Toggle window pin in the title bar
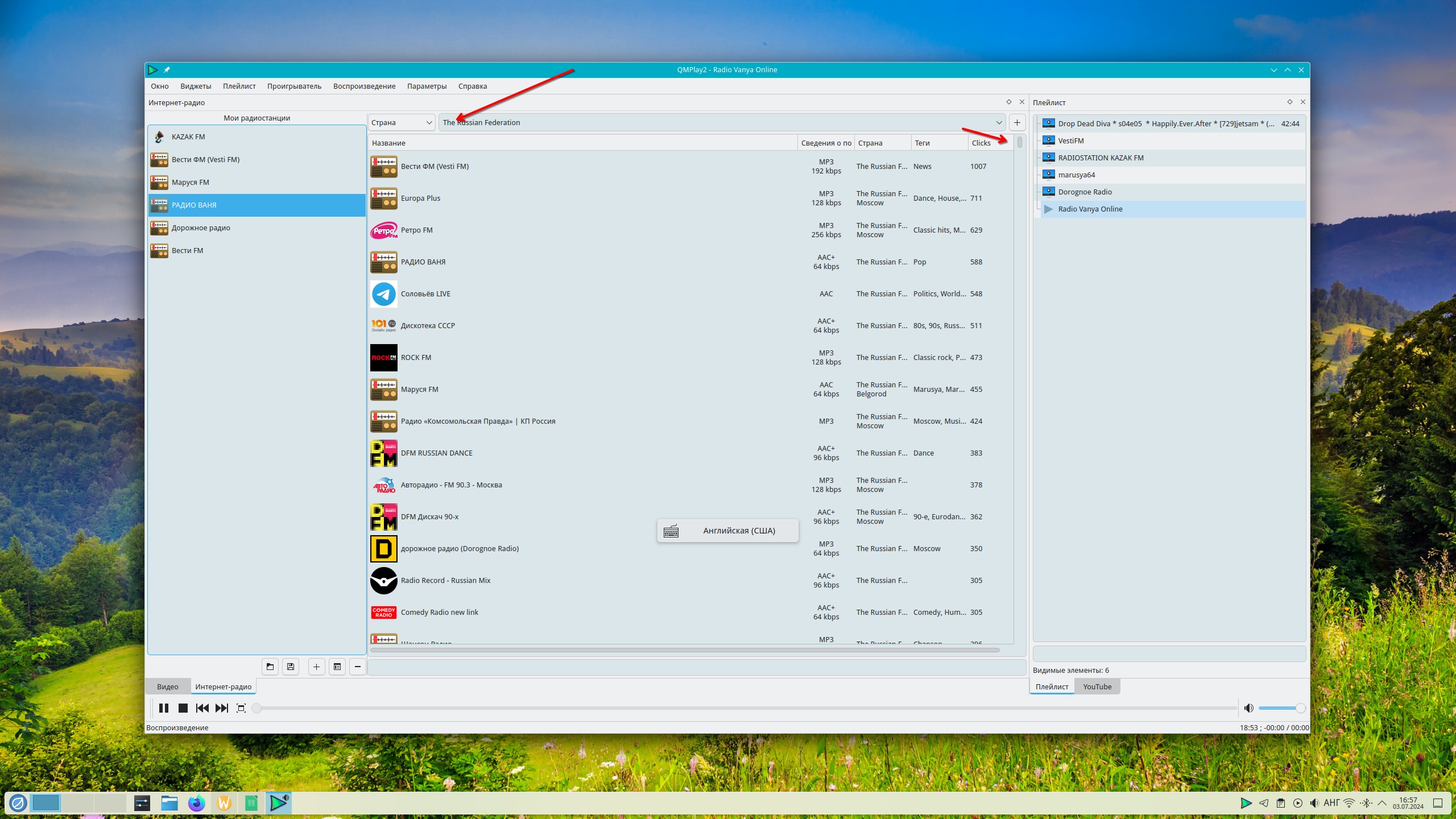This screenshot has height=819, width=1456. point(167,70)
